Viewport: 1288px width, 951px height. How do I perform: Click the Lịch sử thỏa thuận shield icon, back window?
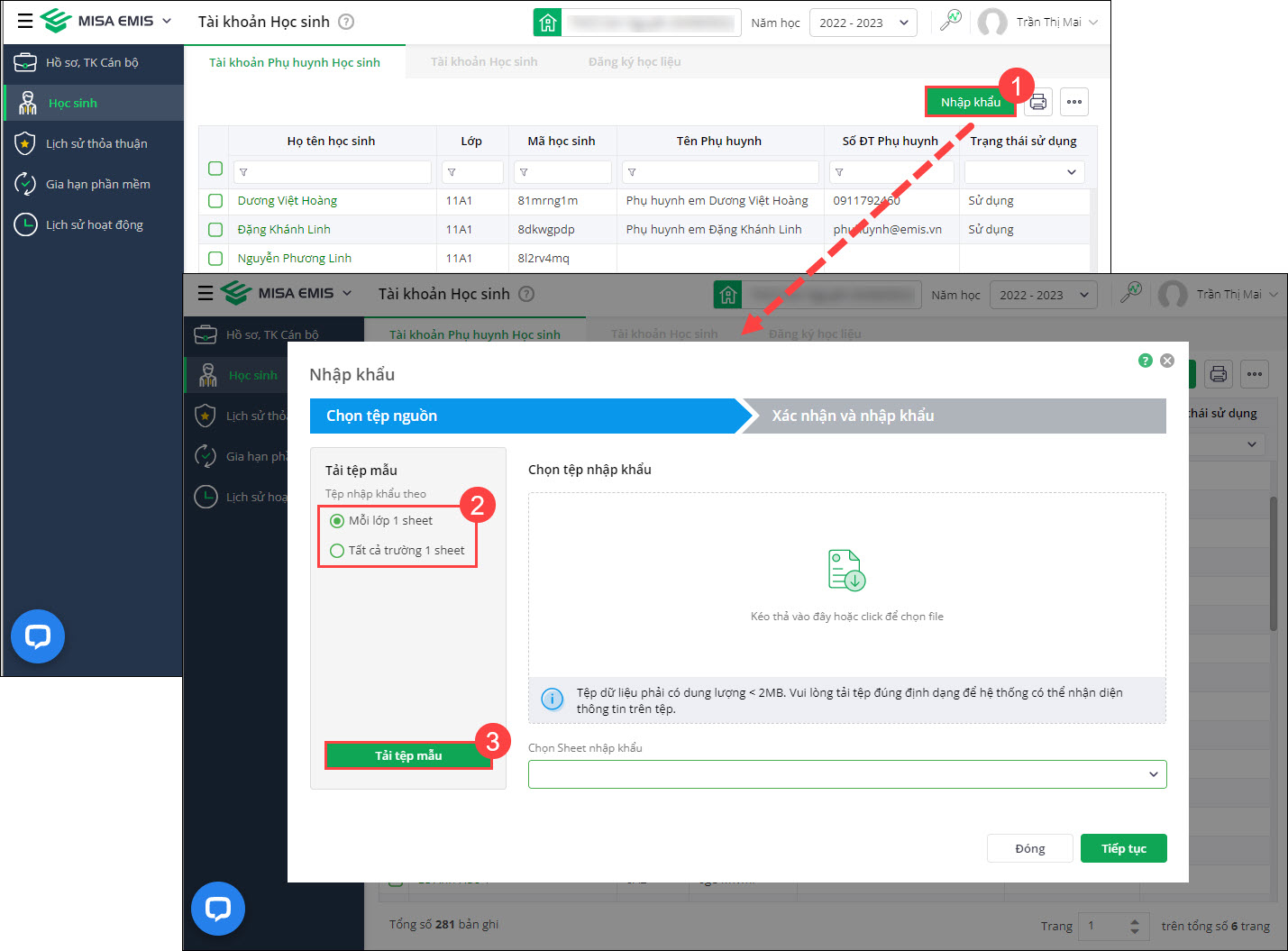click(x=25, y=143)
